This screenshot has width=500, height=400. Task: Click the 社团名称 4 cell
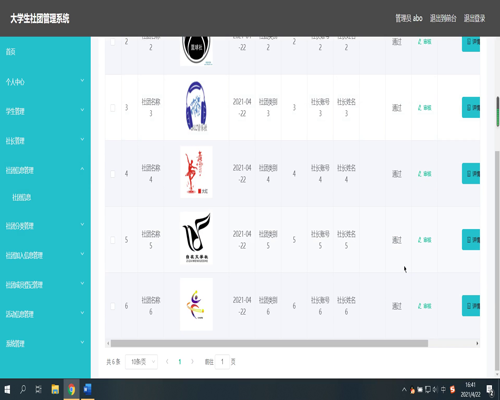(x=151, y=173)
